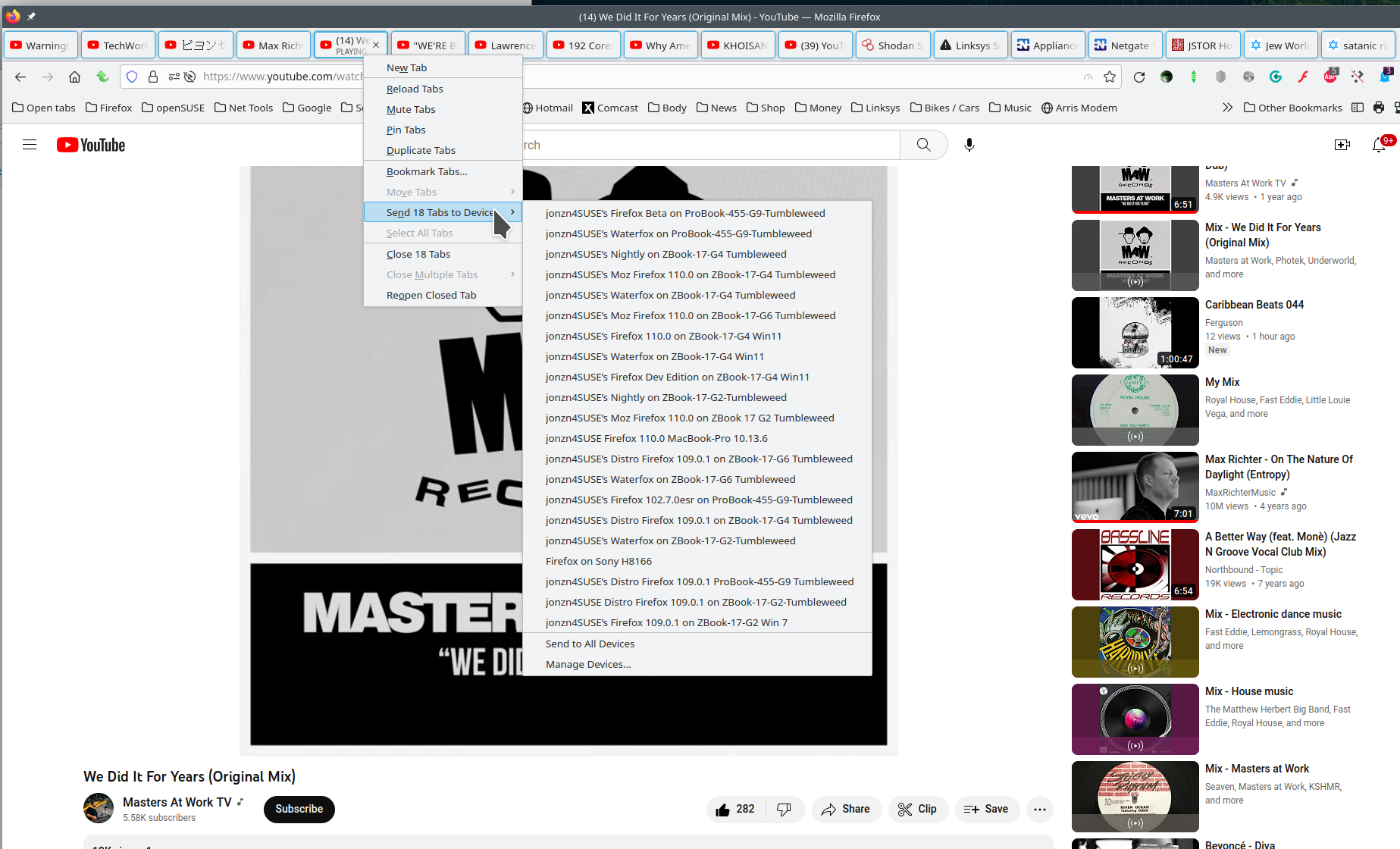Open the YouTube hamburger guide menu
Viewport: 1400px width, 849px height.
[30, 145]
